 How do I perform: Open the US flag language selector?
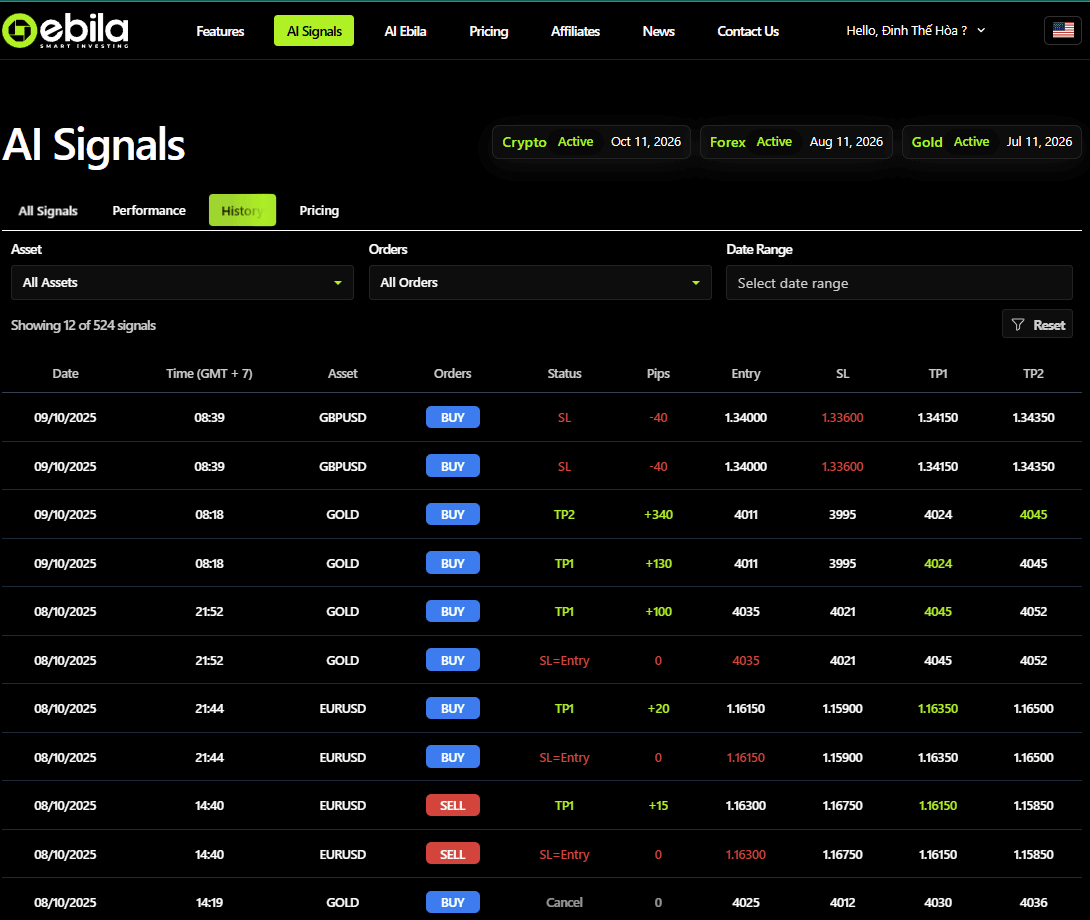point(1062,30)
